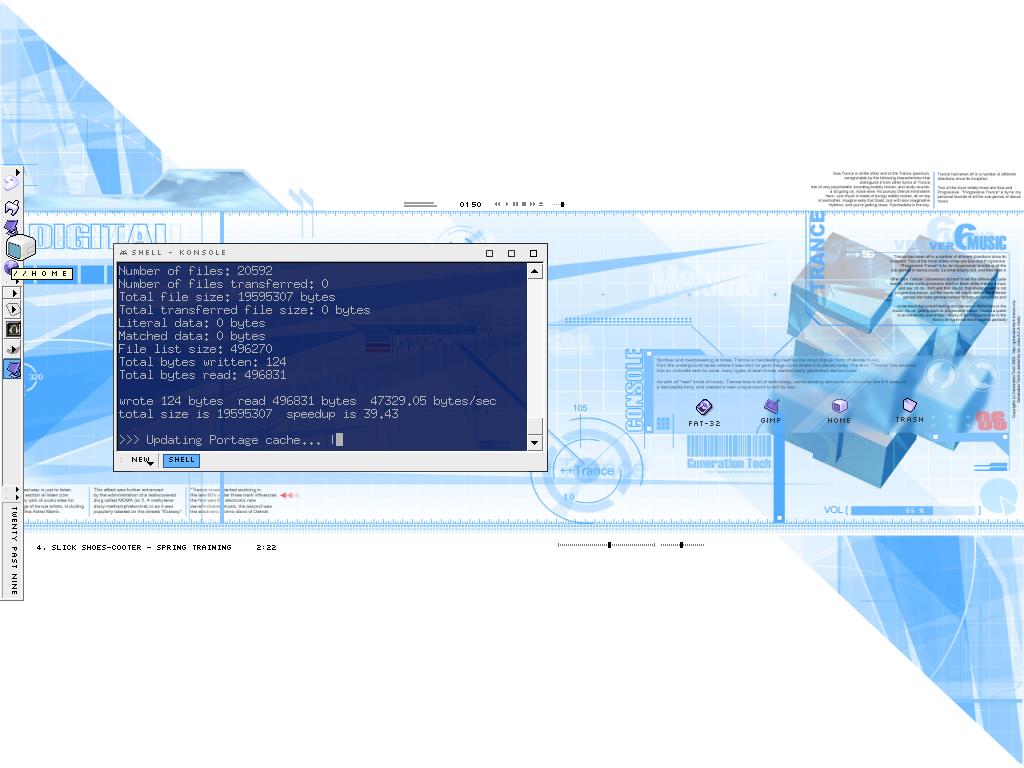Screen dimensions: 1024x768
Task: Click the computer monitor Home icon in side panel
Action: coord(20,247)
